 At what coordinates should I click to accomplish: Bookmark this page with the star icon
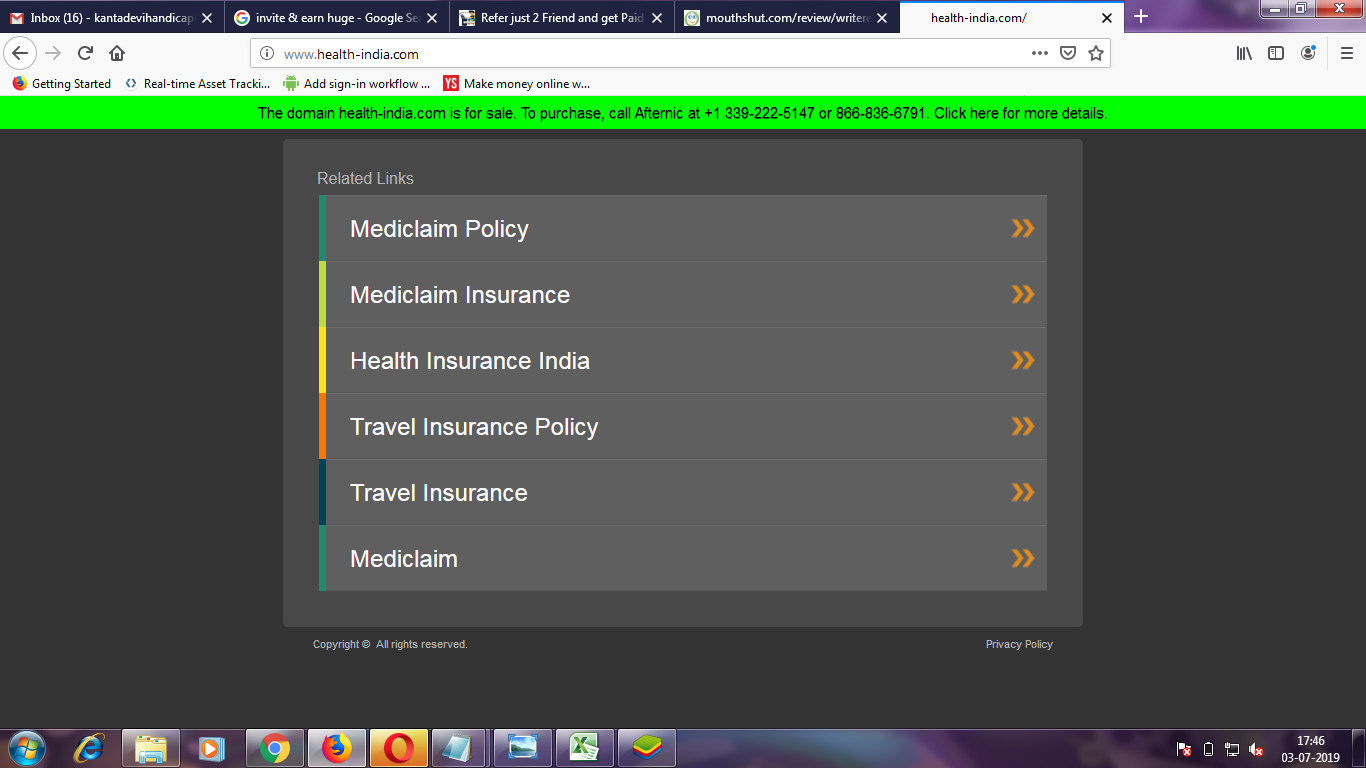(1096, 54)
